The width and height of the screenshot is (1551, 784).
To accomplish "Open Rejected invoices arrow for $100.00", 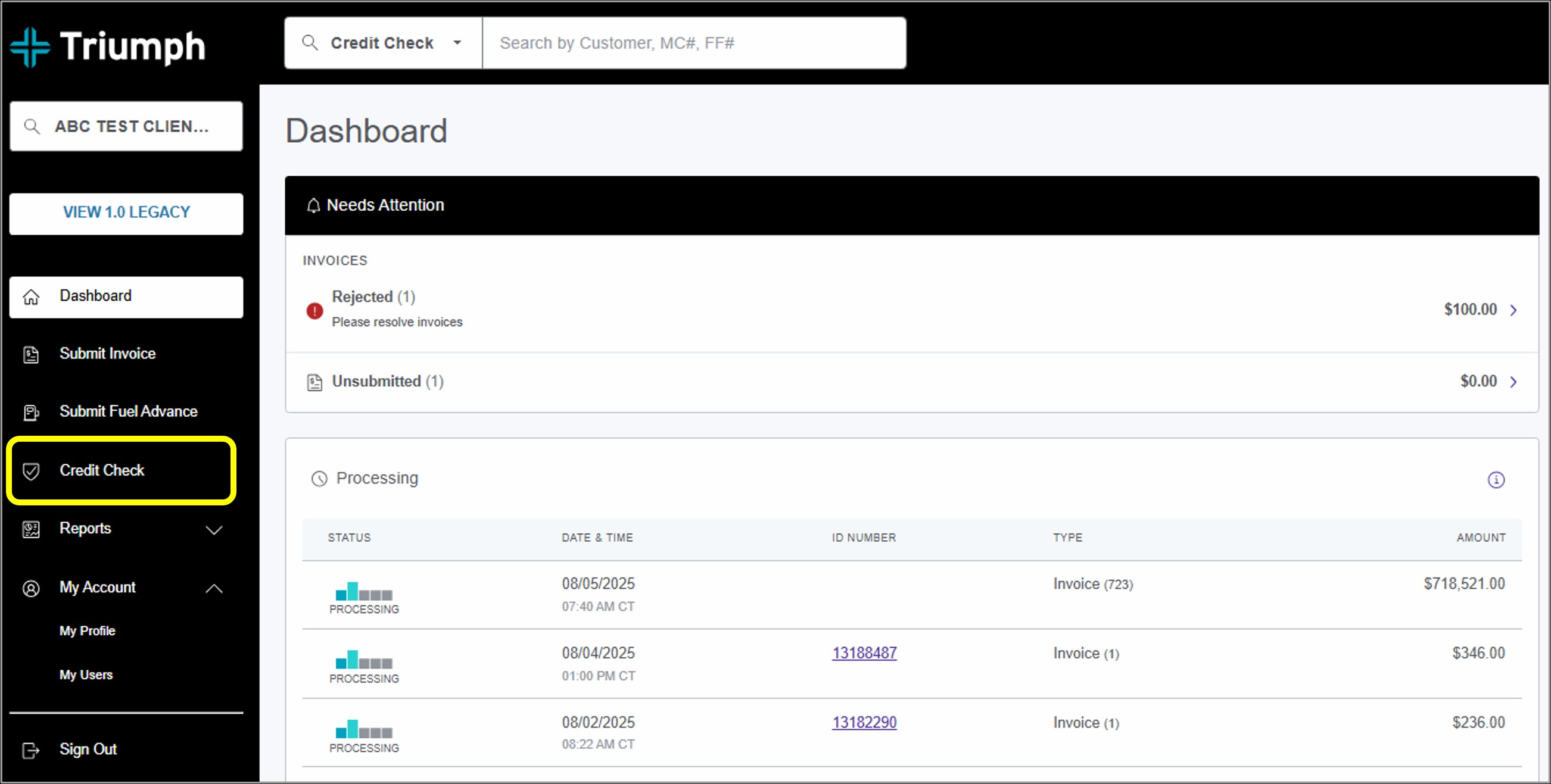I will (x=1513, y=311).
